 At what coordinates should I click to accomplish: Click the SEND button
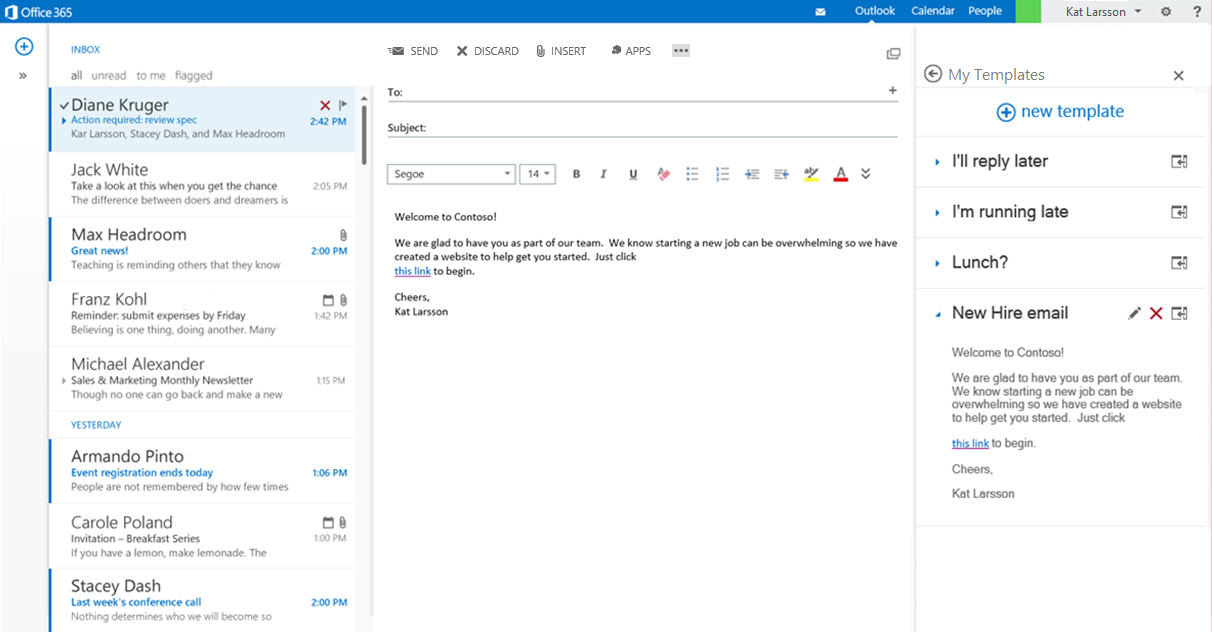[413, 51]
